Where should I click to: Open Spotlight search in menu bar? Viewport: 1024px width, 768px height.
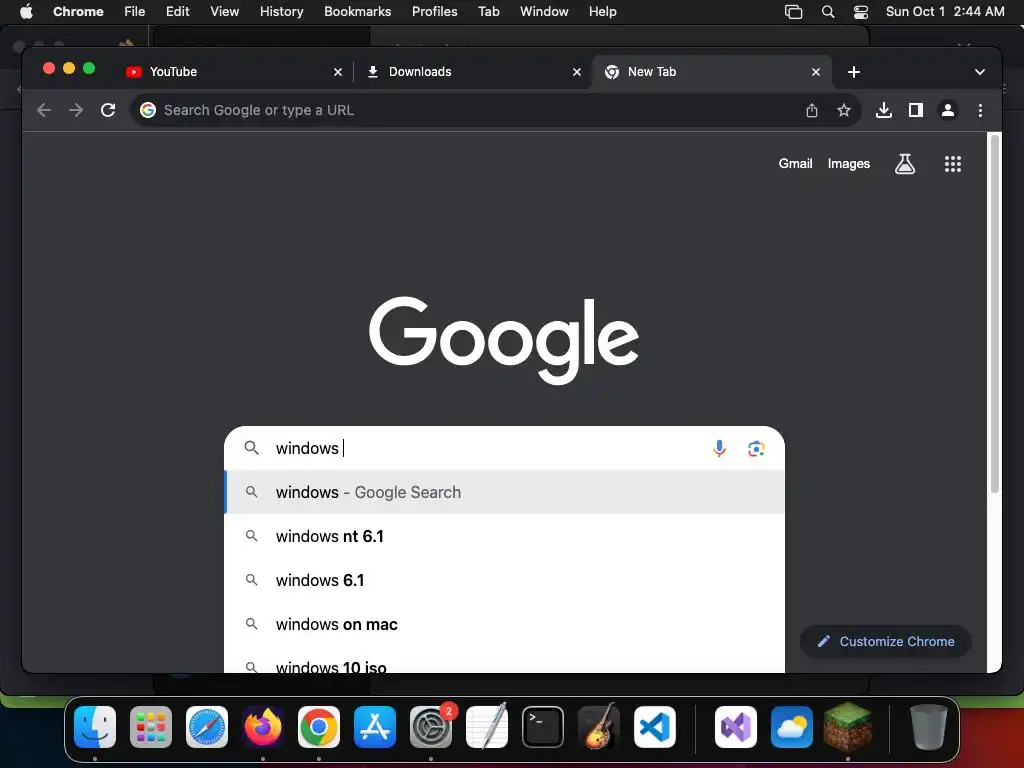click(x=828, y=12)
